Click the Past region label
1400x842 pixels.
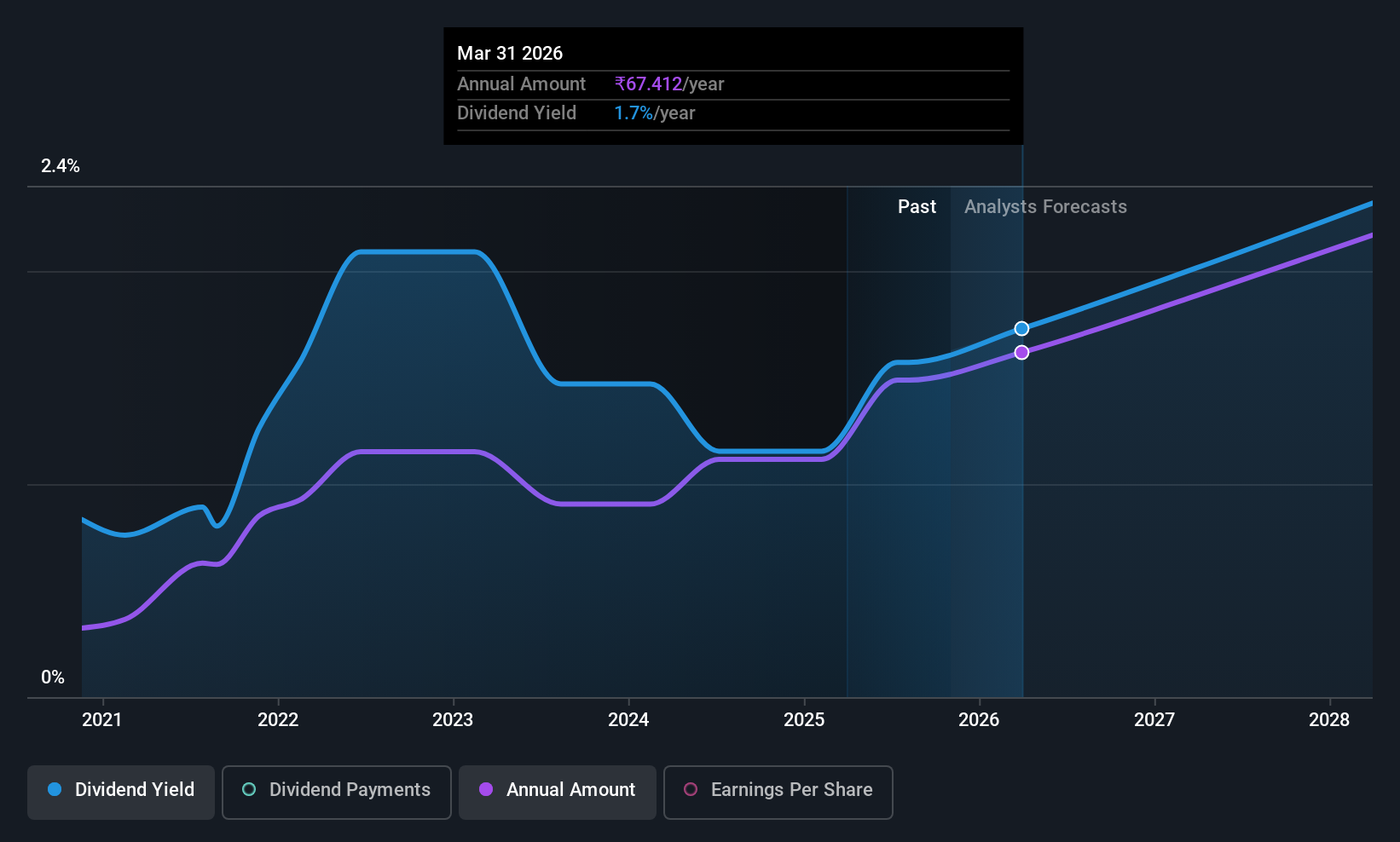[x=917, y=207]
